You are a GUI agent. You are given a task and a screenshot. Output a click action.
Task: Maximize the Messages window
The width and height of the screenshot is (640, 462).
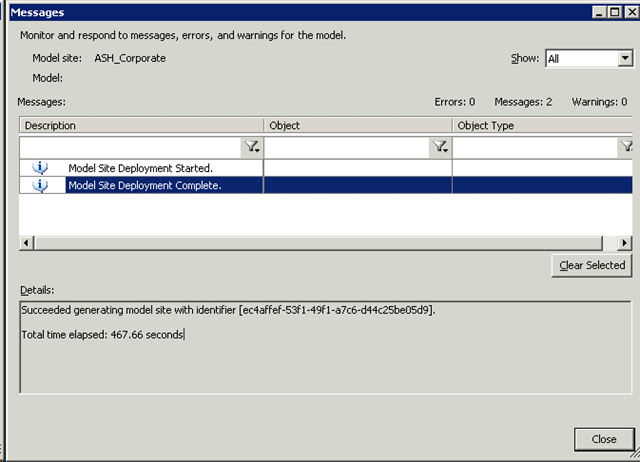[x=614, y=12]
